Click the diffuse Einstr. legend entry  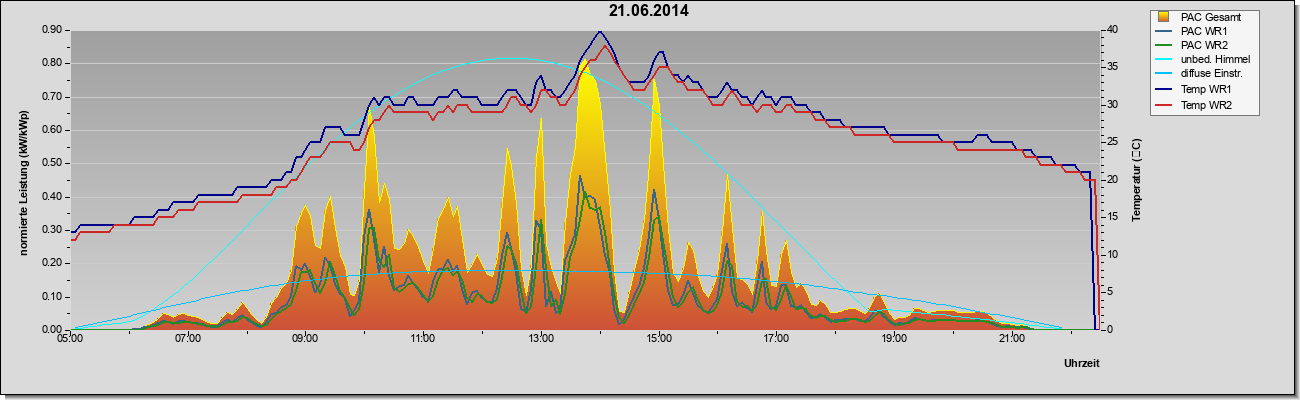[x=1200, y=74]
